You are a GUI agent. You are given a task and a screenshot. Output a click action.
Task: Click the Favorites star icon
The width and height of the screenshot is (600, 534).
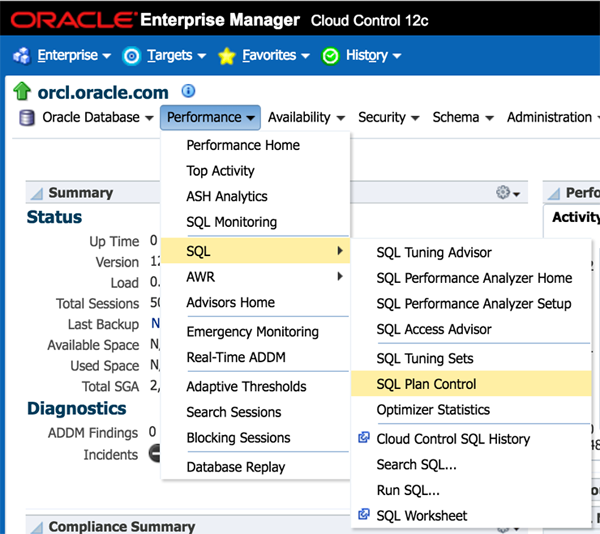pos(227,56)
